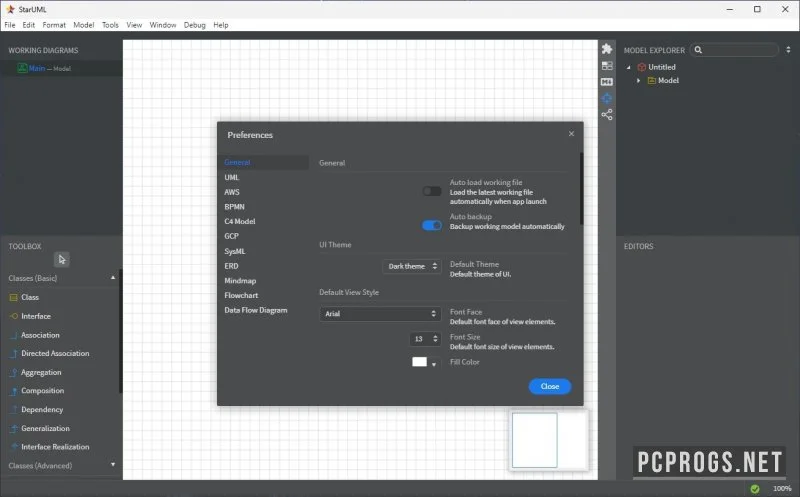Screen dimensions: 800x497
Task: Collapse the Classes (Basic) section
Action: tap(113, 278)
